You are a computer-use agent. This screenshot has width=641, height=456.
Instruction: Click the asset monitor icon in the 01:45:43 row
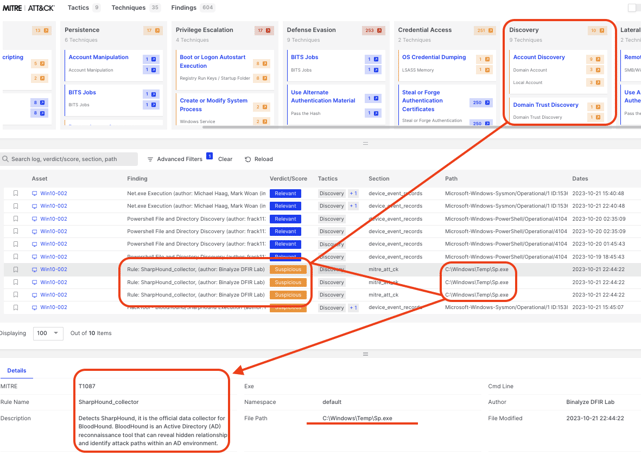tap(34, 244)
